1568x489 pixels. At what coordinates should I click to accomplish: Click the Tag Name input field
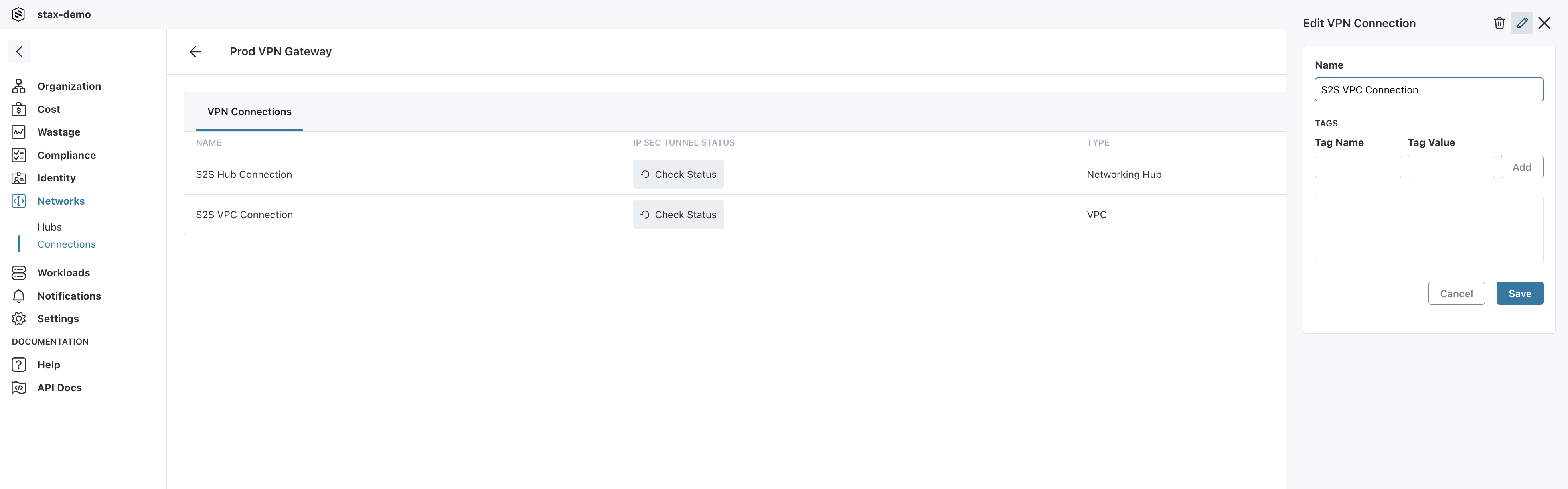1358,167
